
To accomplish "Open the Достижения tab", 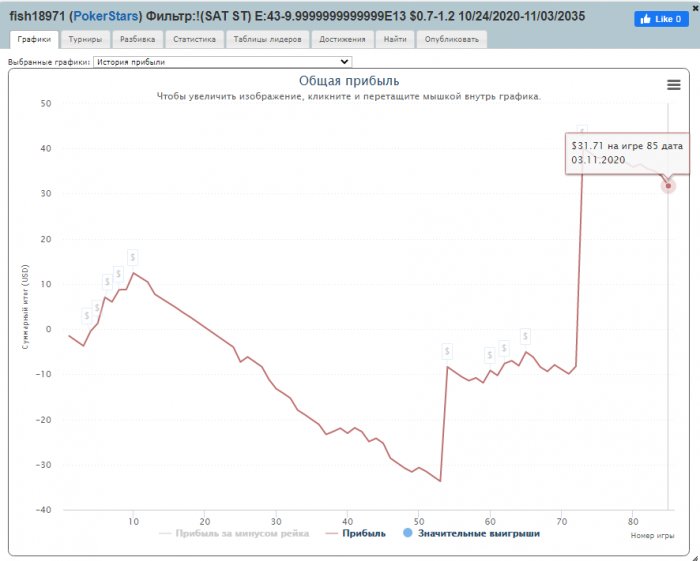I will [342, 39].
